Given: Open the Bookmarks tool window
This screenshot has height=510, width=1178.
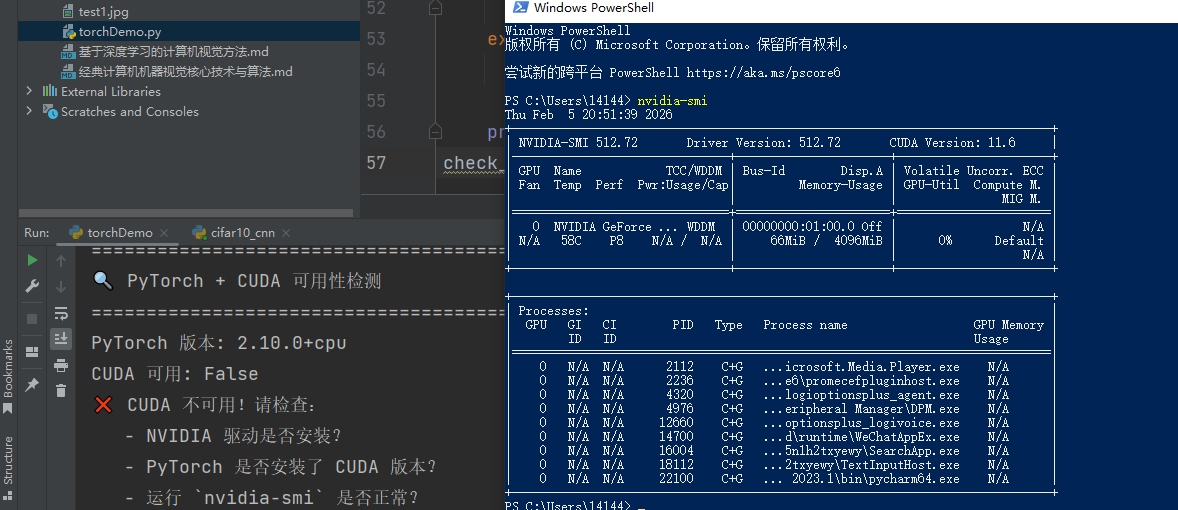Looking at the screenshot, I should 8,376.
